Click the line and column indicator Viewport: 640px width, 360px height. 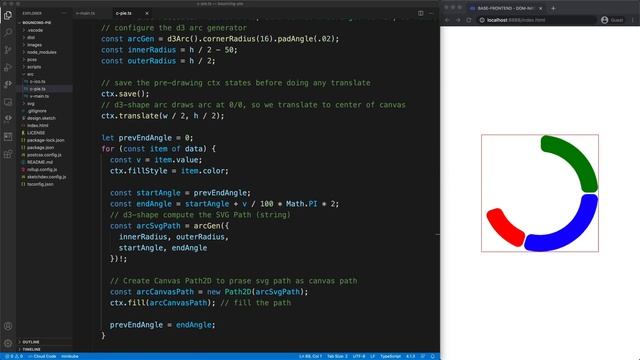coord(310,356)
